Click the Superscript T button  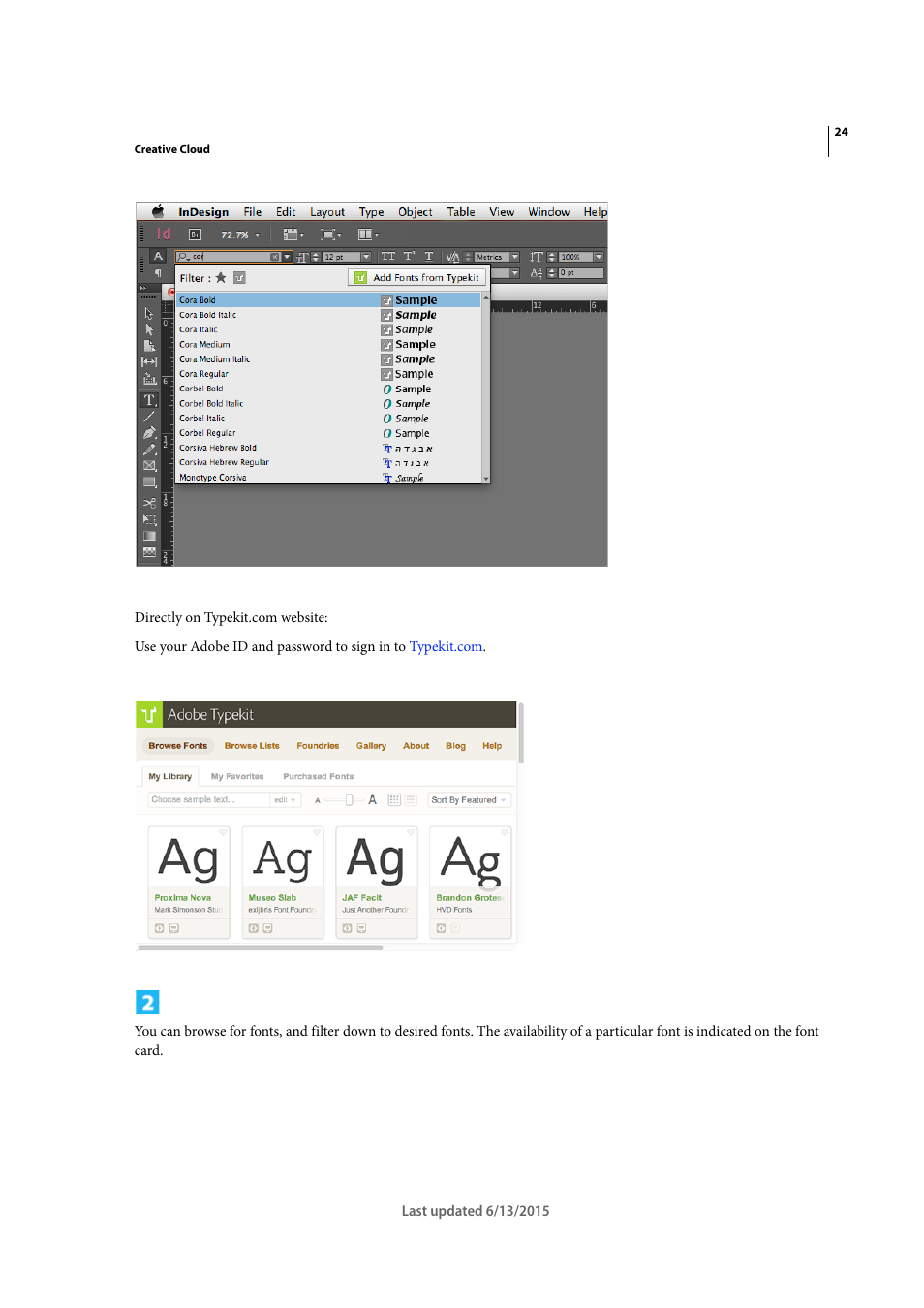(x=409, y=257)
